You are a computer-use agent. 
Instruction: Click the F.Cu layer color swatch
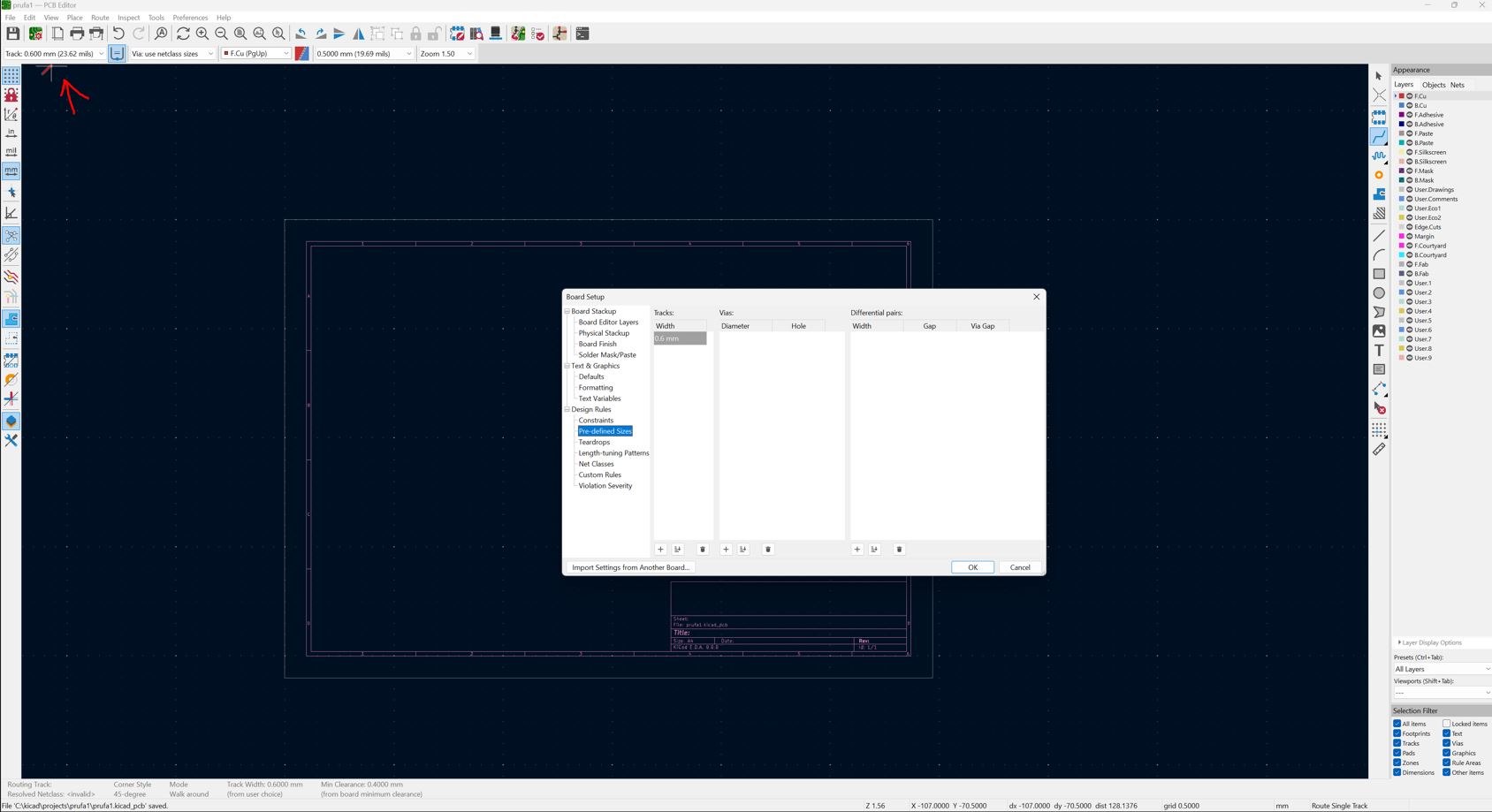pos(1402,96)
